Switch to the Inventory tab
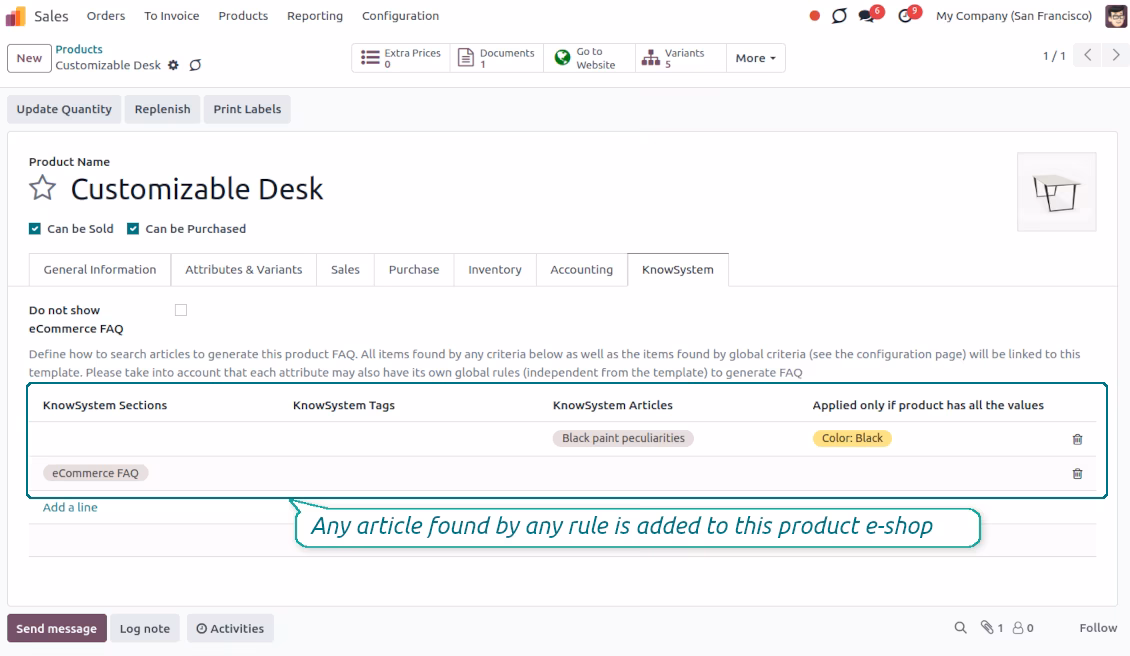Screen dimensions: 1130x656 tap(494, 270)
